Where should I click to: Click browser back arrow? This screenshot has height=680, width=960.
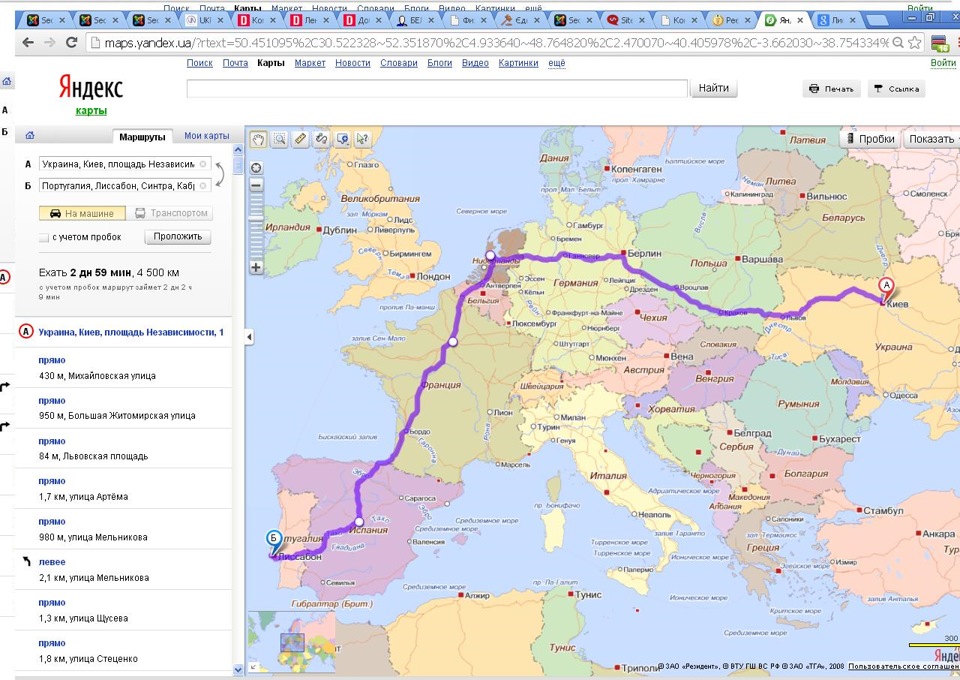tap(28, 42)
